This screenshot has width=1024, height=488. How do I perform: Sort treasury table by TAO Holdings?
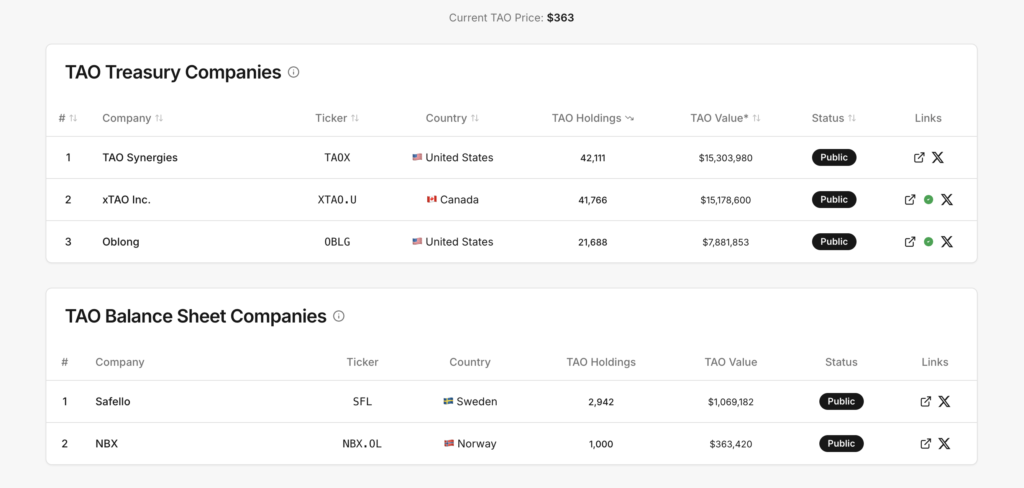coord(593,118)
